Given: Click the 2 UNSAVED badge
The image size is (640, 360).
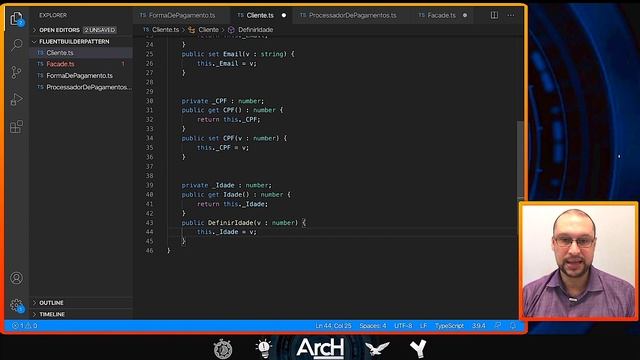Looking at the screenshot, I should coord(100,30).
